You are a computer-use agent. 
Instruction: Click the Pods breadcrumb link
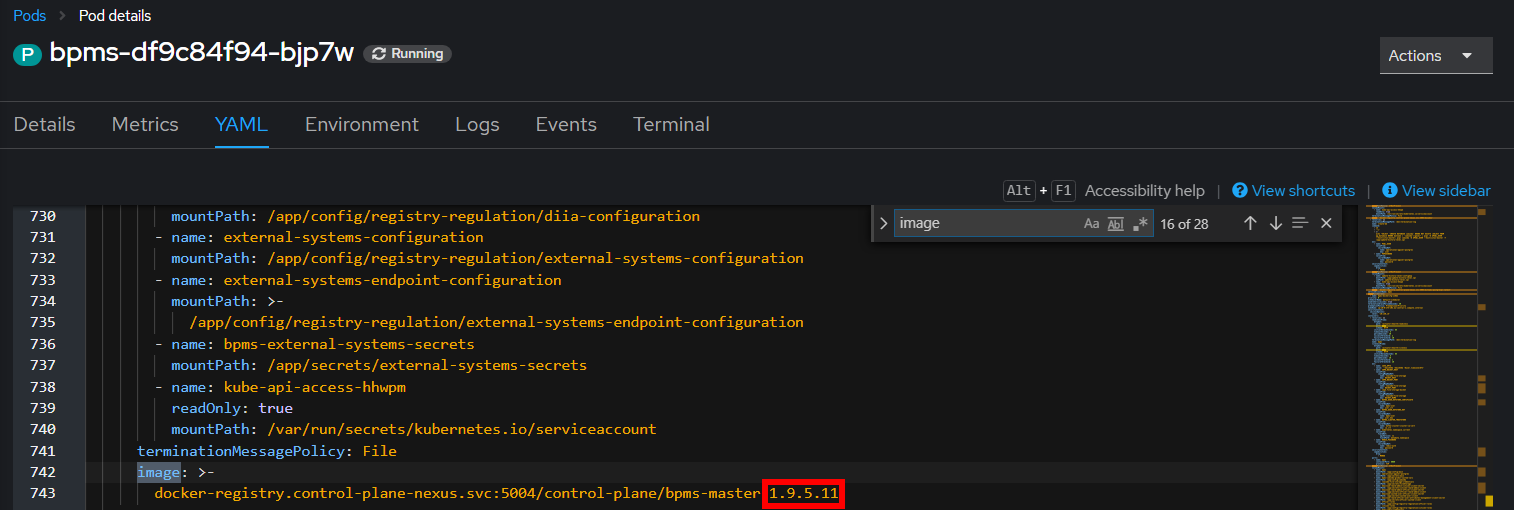pos(30,16)
